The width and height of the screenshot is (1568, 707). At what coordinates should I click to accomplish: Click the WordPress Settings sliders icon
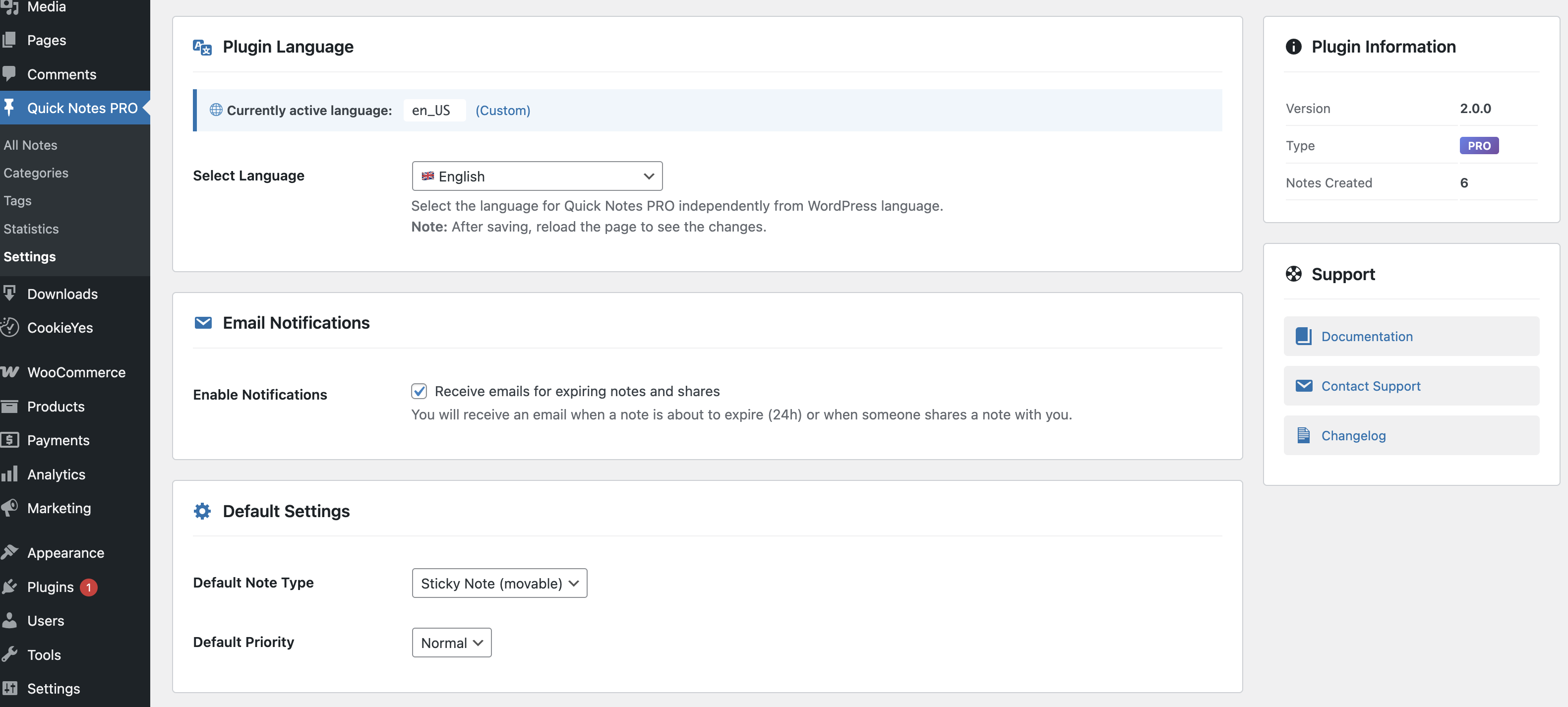[x=9, y=688]
